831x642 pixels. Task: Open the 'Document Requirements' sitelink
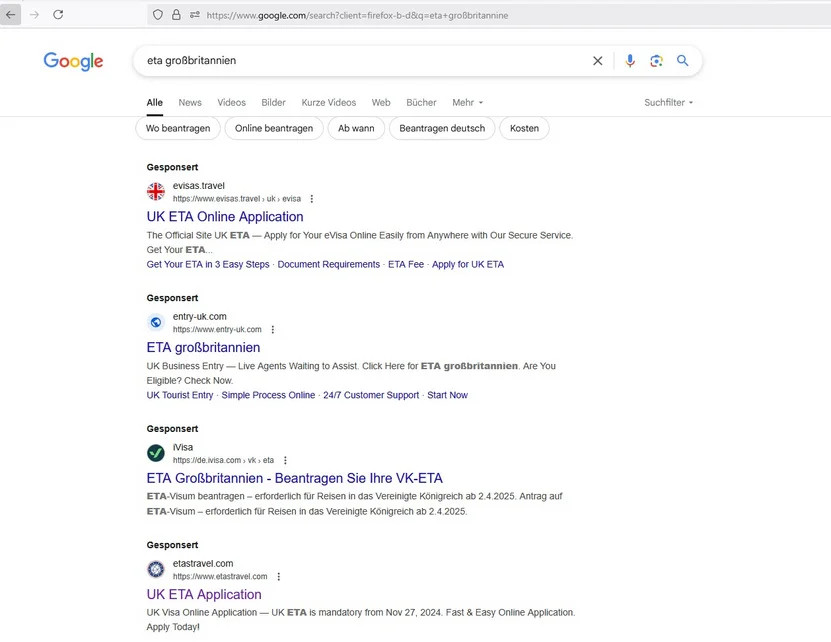tap(329, 264)
